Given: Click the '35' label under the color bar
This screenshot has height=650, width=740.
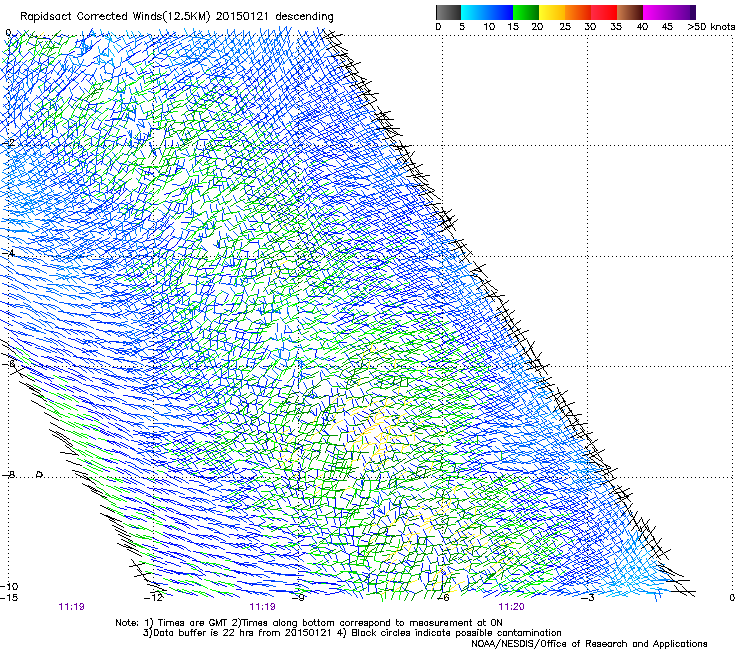Looking at the screenshot, I should tap(616, 27).
